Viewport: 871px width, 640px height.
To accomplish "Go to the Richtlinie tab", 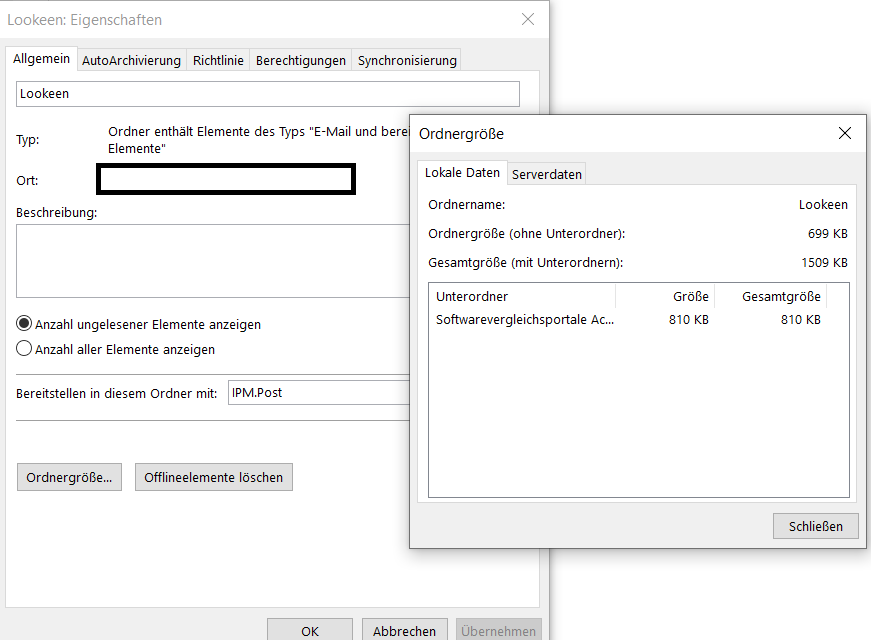I will click(218, 61).
